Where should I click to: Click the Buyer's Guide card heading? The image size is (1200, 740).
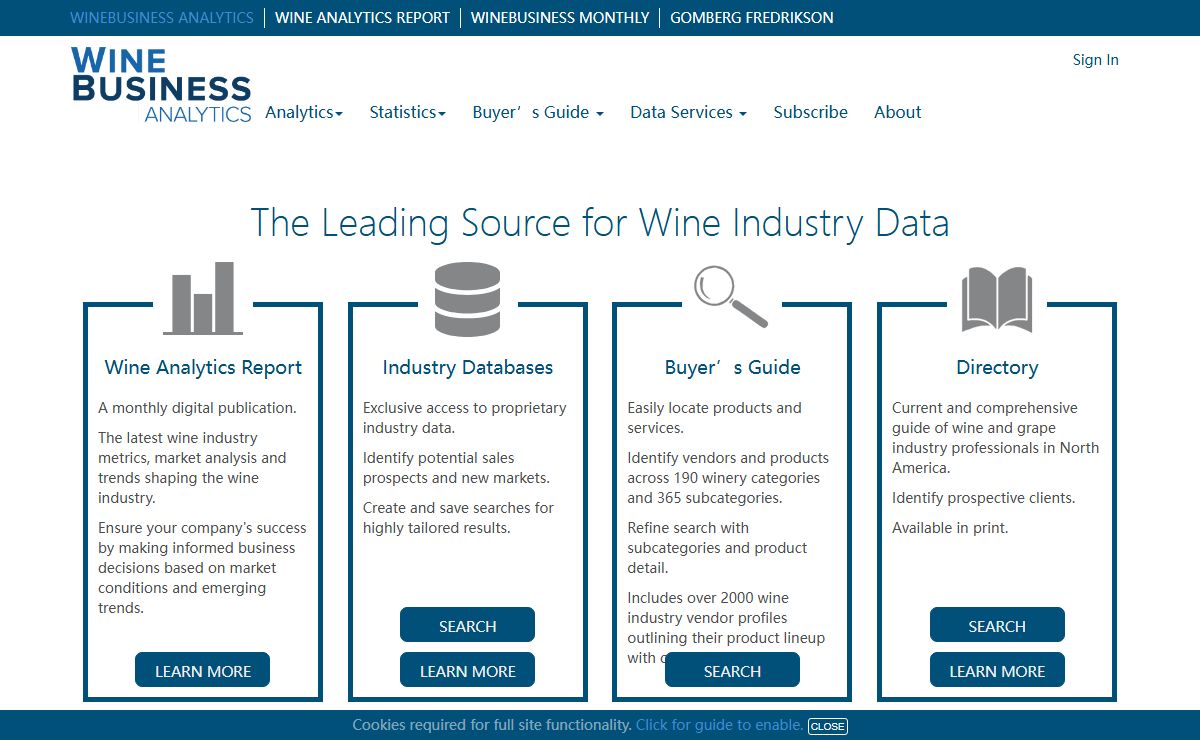(x=732, y=367)
